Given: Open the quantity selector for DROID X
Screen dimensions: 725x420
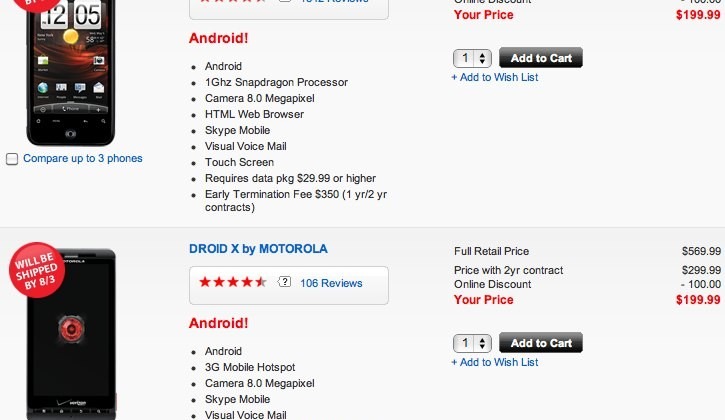Looking at the screenshot, I should pos(472,343).
